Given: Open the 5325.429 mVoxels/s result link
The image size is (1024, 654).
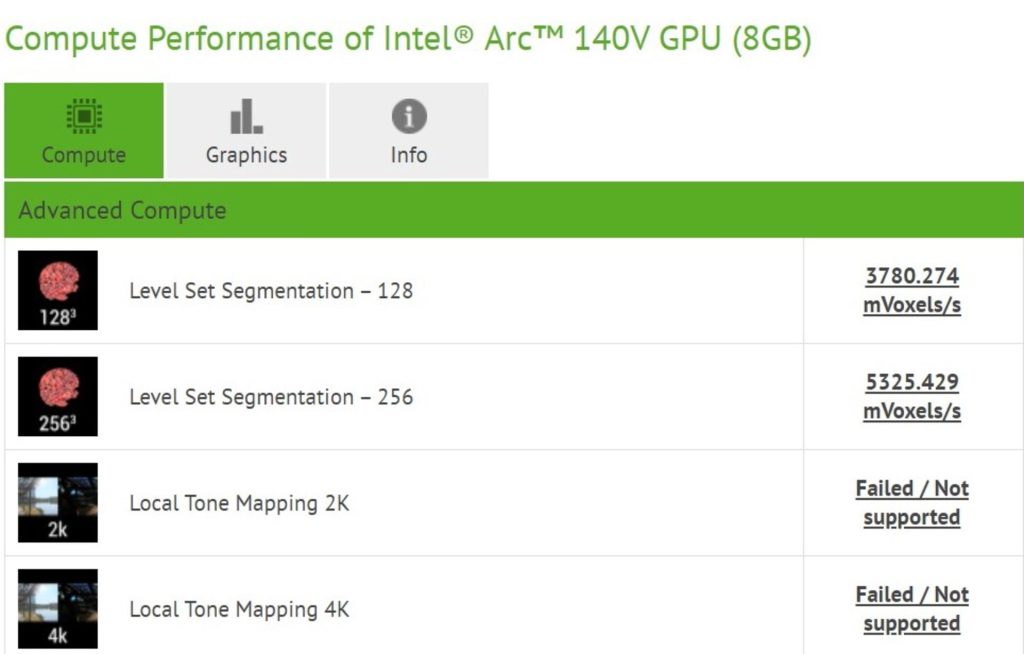Looking at the screenshot, I should click(912, 396).
